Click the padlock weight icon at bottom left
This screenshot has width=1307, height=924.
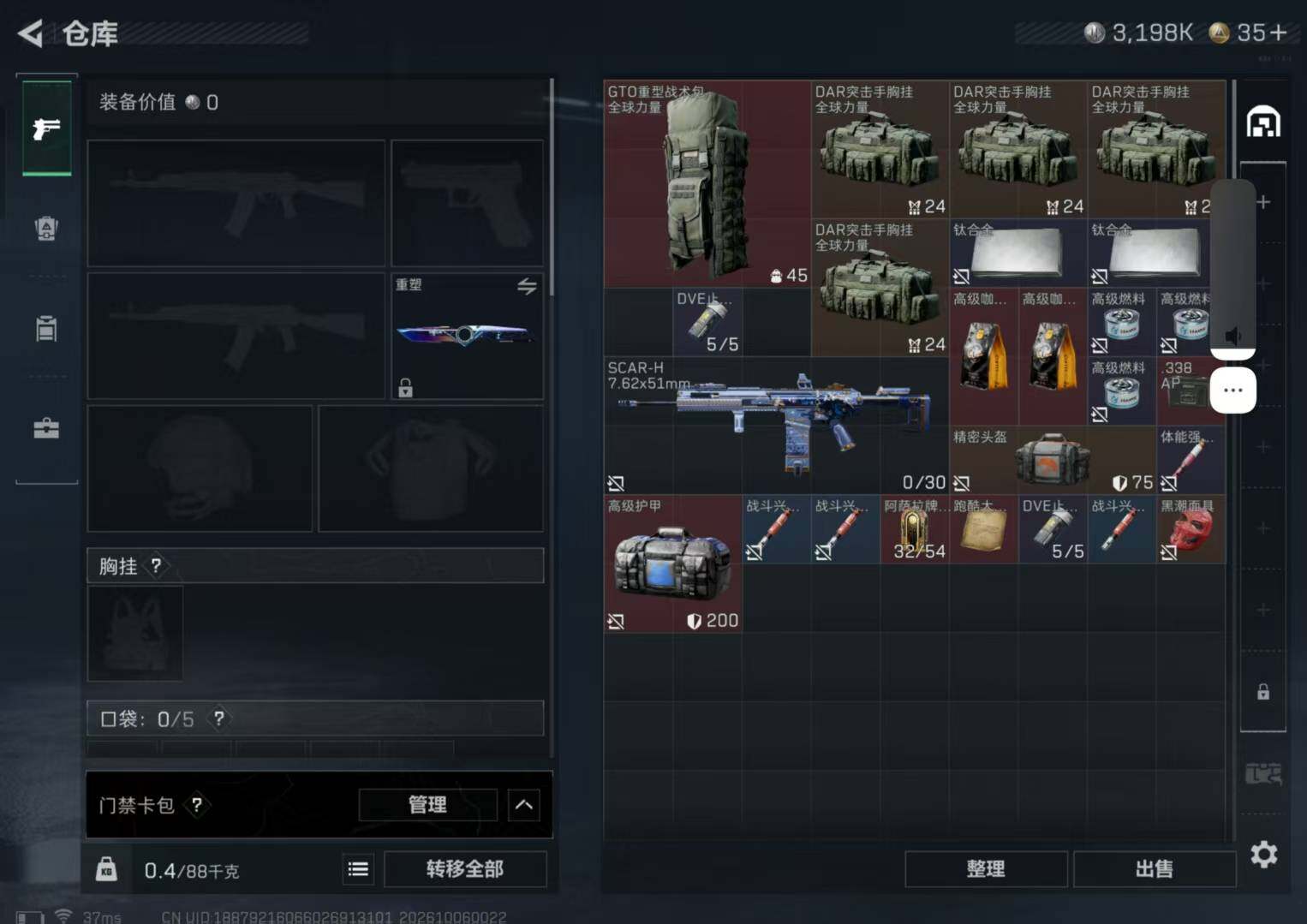coord(106,869)
